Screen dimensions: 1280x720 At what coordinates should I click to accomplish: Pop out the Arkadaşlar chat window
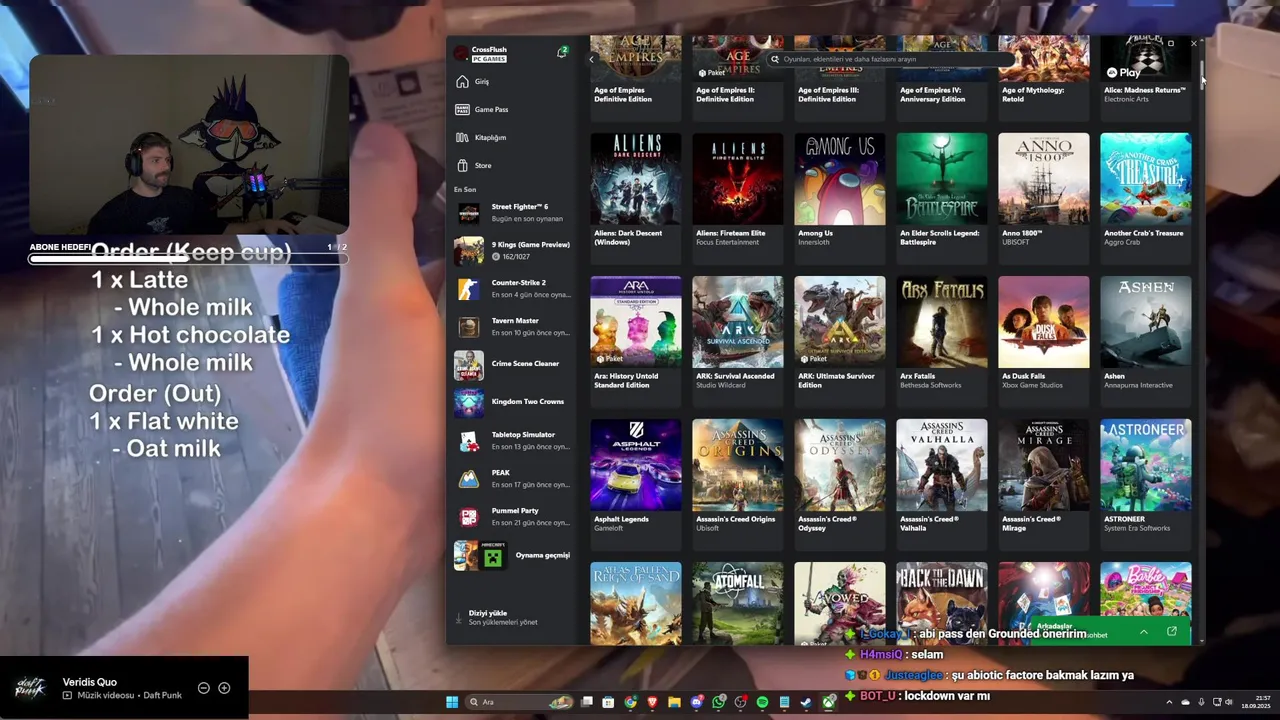point(1172,632)
